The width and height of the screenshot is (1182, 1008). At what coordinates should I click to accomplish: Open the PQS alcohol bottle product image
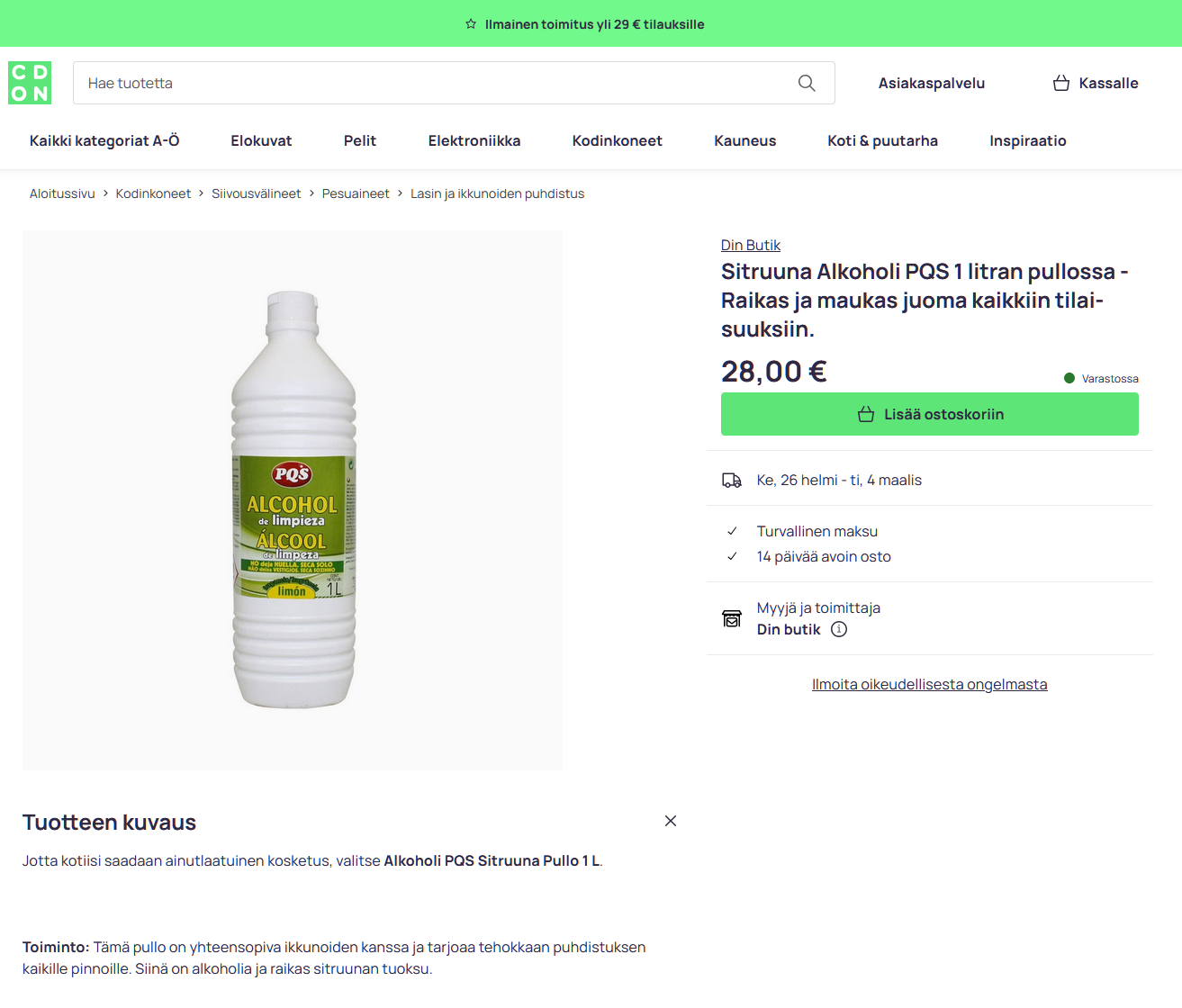tap(293, 499)
